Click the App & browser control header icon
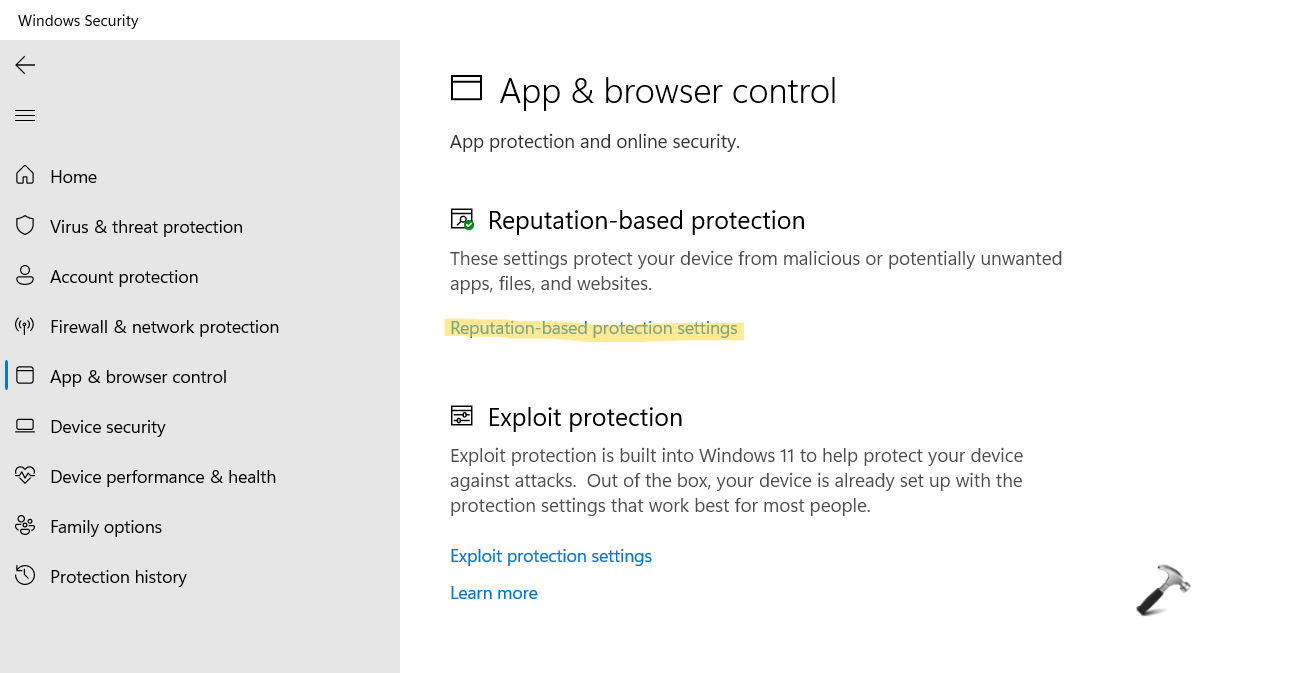 point(466,89)
